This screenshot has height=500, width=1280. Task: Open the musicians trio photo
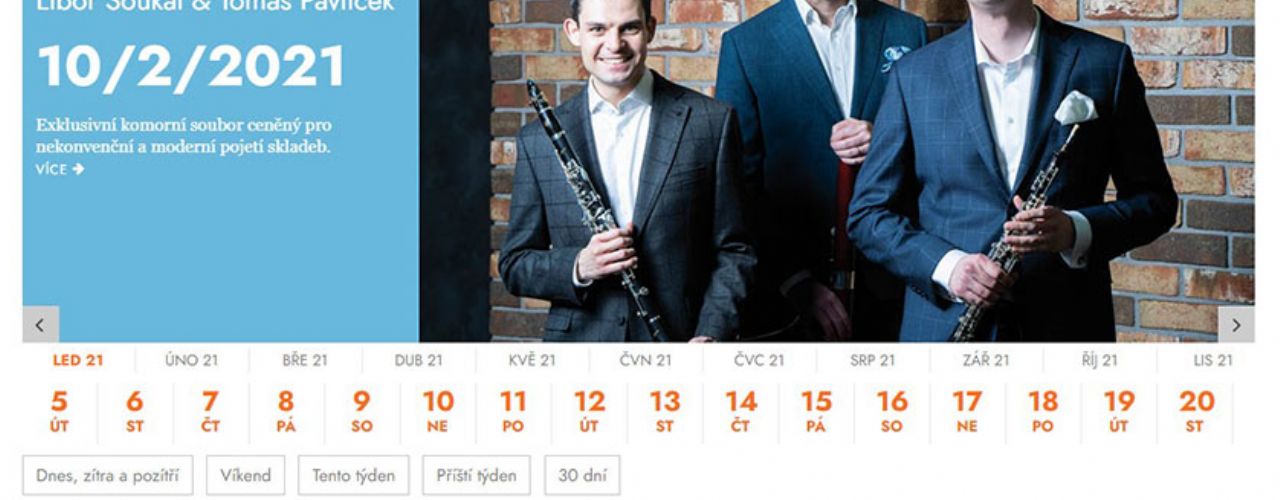837,170
